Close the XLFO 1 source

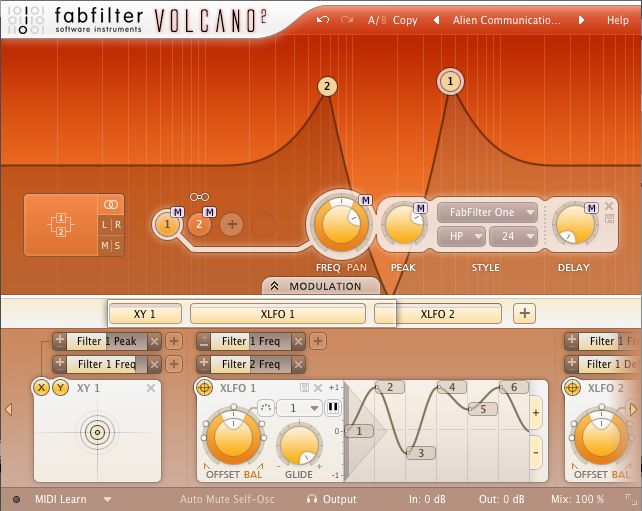[x=317, y=387]
